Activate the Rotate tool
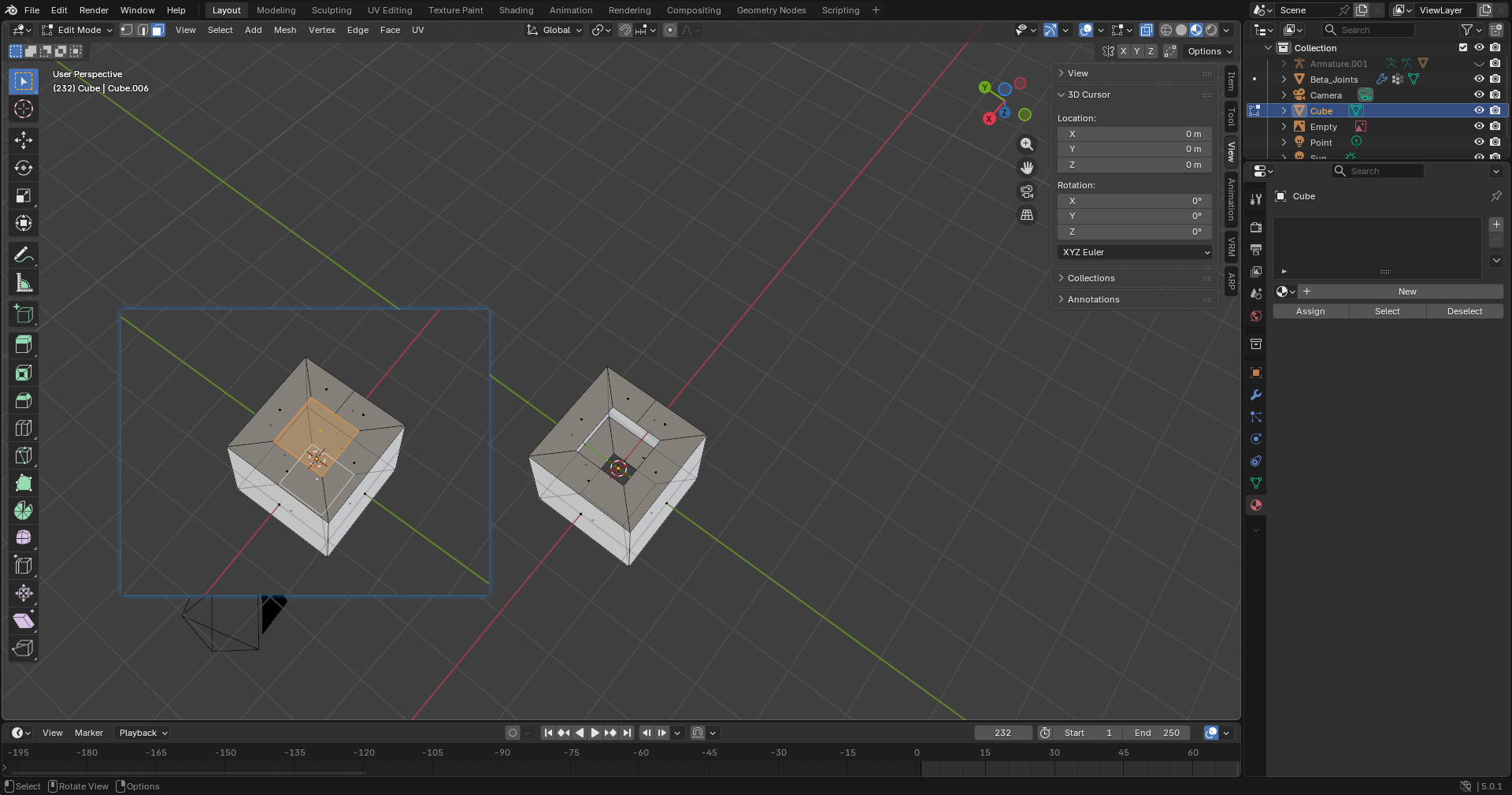1512x795 pixels. (24, 168)
